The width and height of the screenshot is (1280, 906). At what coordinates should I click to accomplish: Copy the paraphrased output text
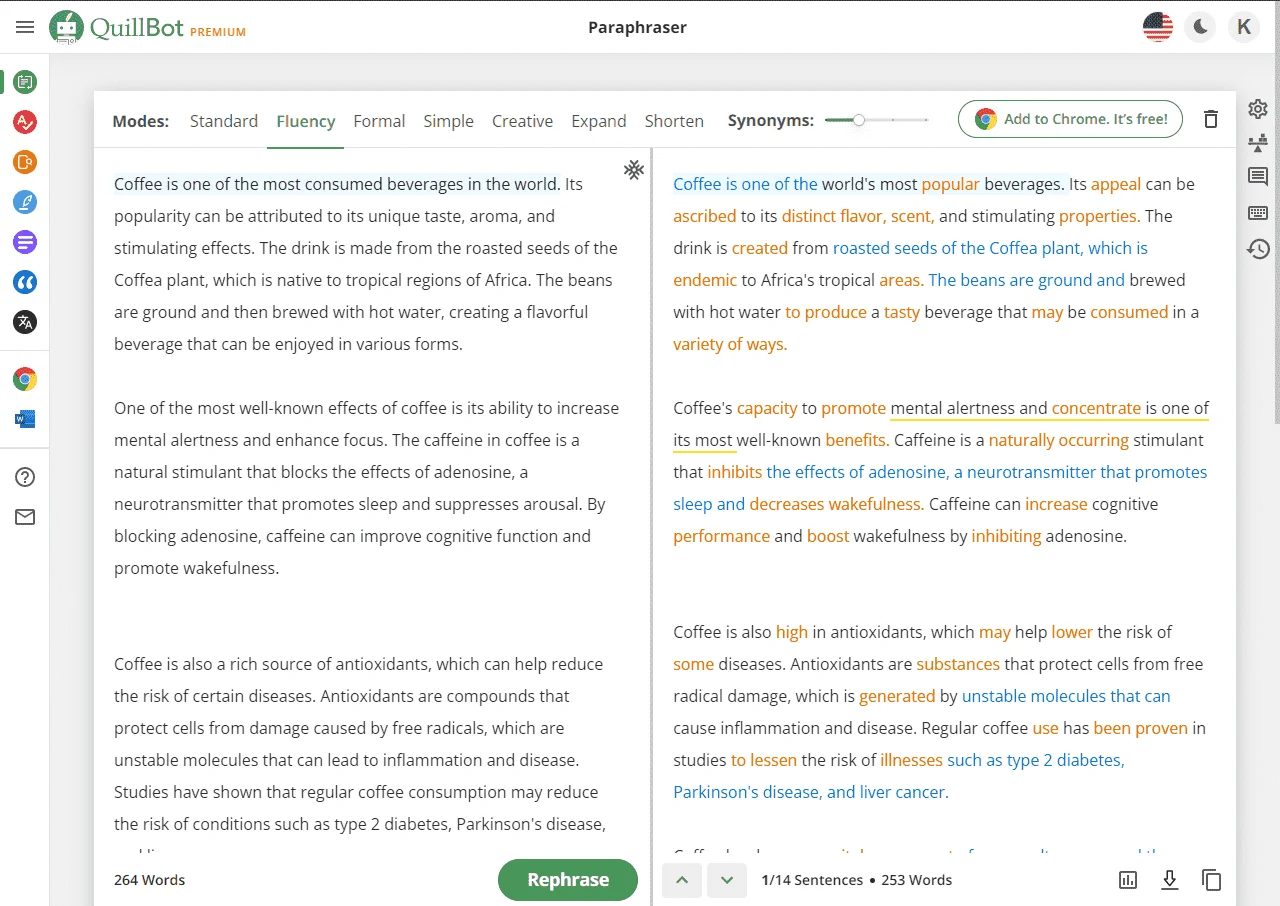pos(1212,880)
